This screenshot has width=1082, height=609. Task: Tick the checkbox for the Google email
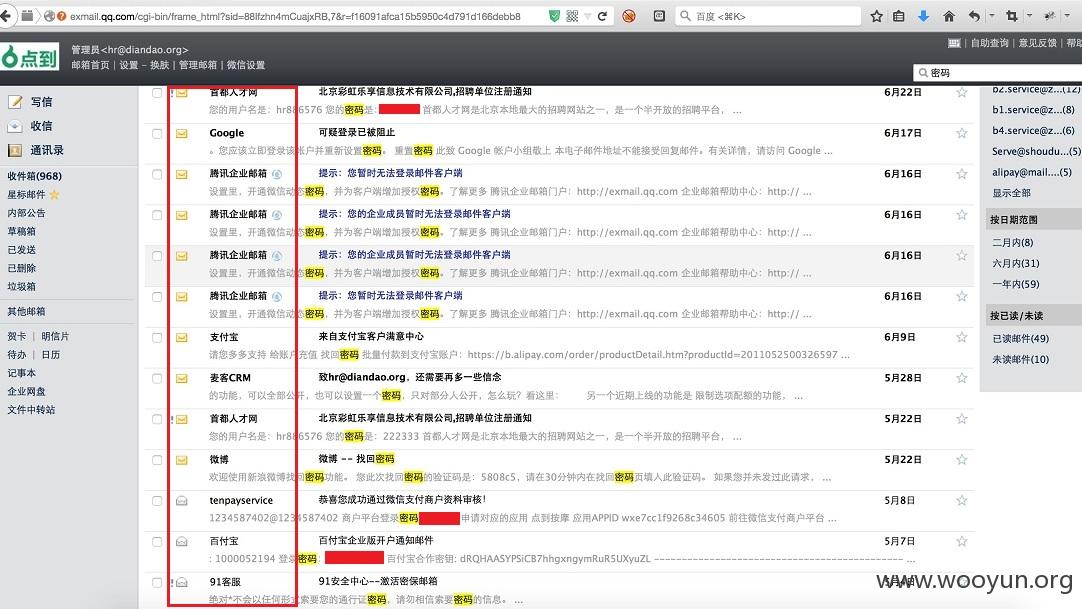coord(157,134)
